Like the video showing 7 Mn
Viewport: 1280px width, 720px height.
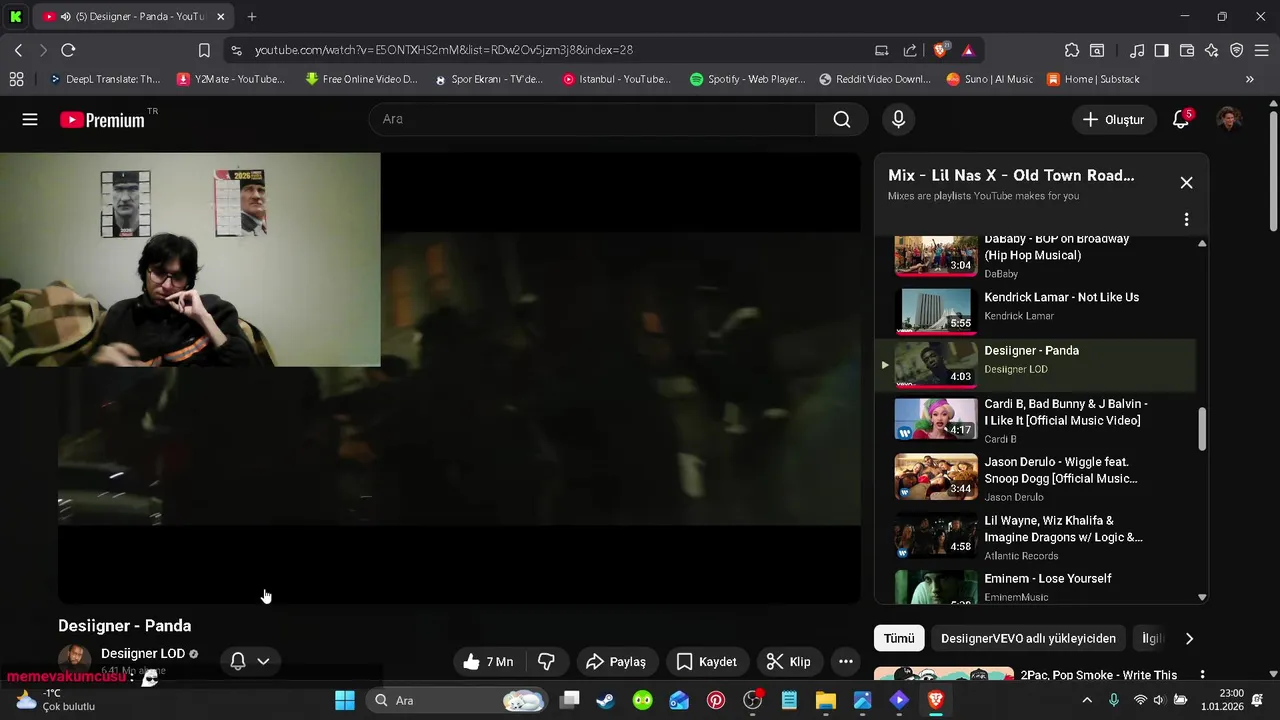pos(489,661)
